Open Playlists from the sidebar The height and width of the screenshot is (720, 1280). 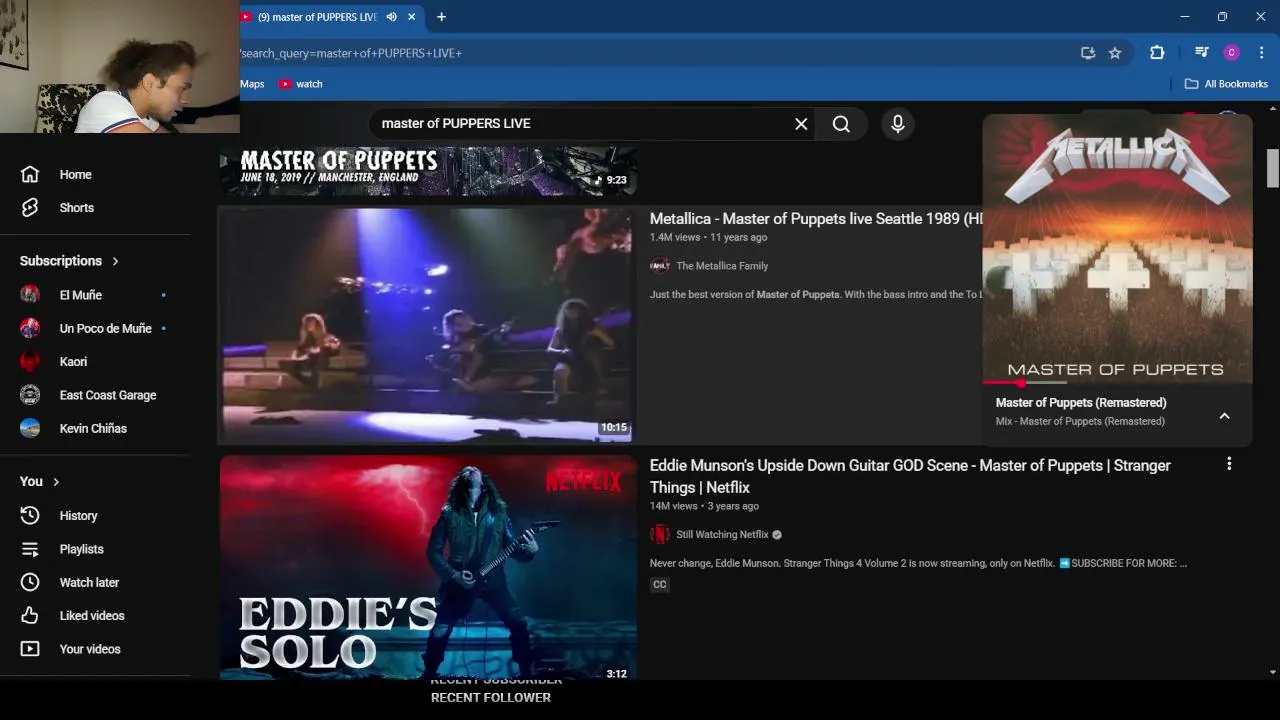[81, 549]
